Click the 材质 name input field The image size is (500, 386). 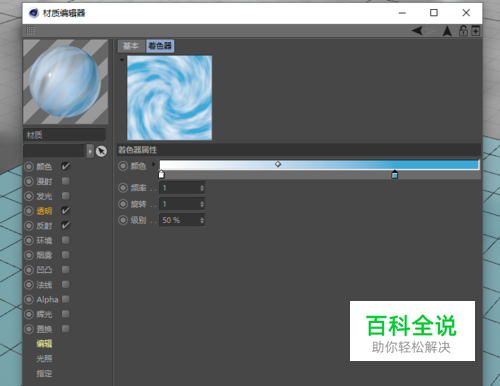click(64, 135)
